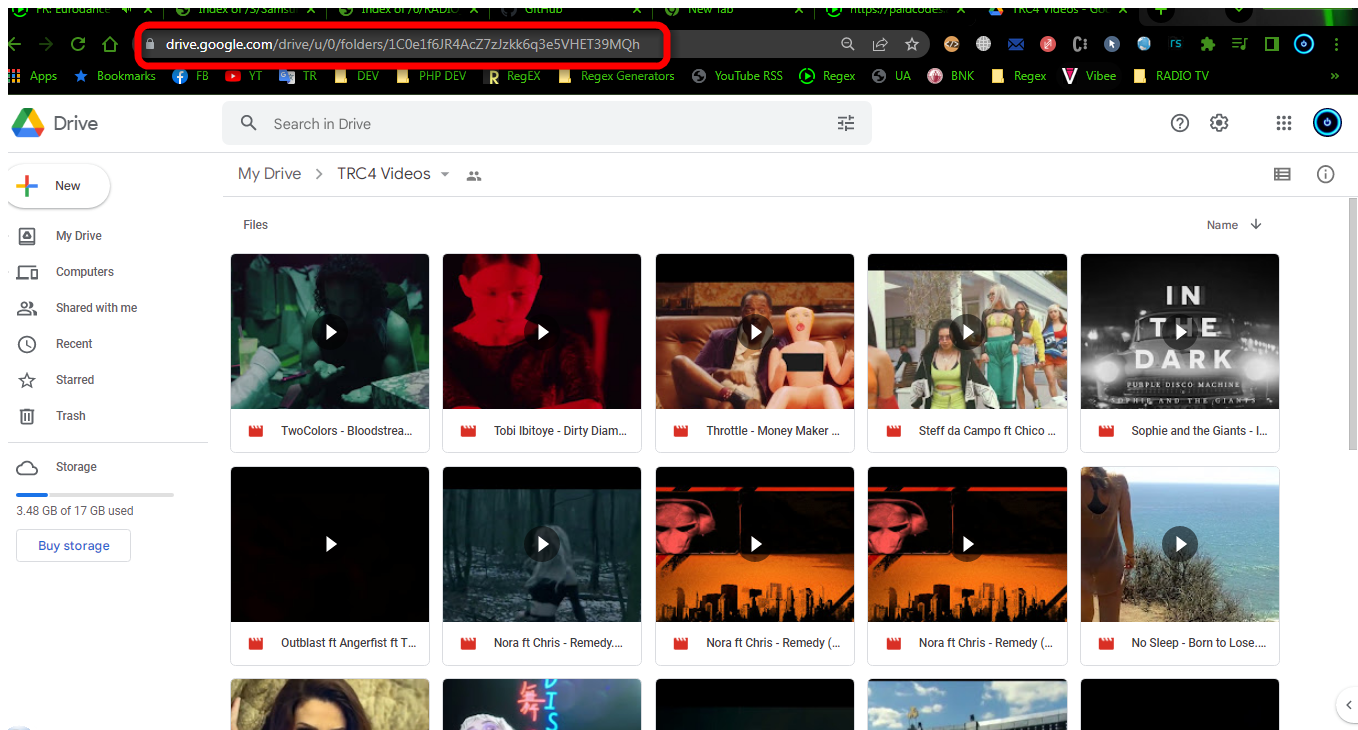Toggle the view details info panel
The image size is (1358, 730).
(x=1326, y=174)
